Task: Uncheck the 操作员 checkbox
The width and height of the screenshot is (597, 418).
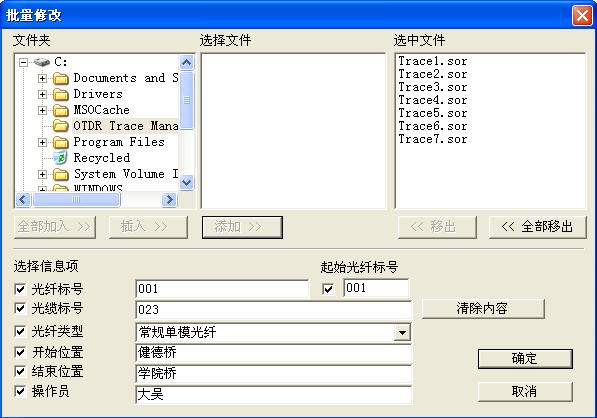Action: [x=20, y=391]
